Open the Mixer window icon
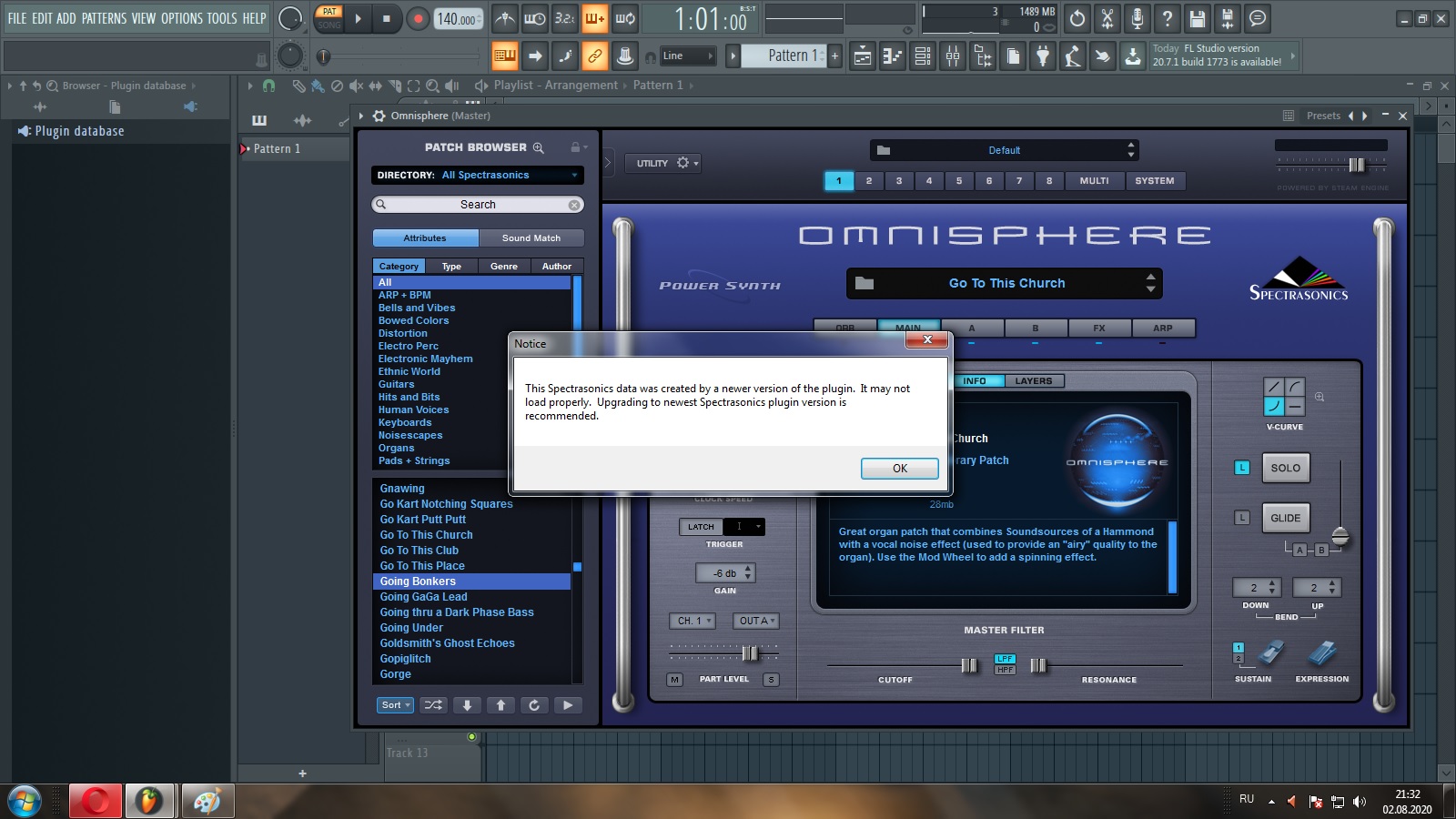1456x819 pixels. pyautogui.click(x=953, y=56)
